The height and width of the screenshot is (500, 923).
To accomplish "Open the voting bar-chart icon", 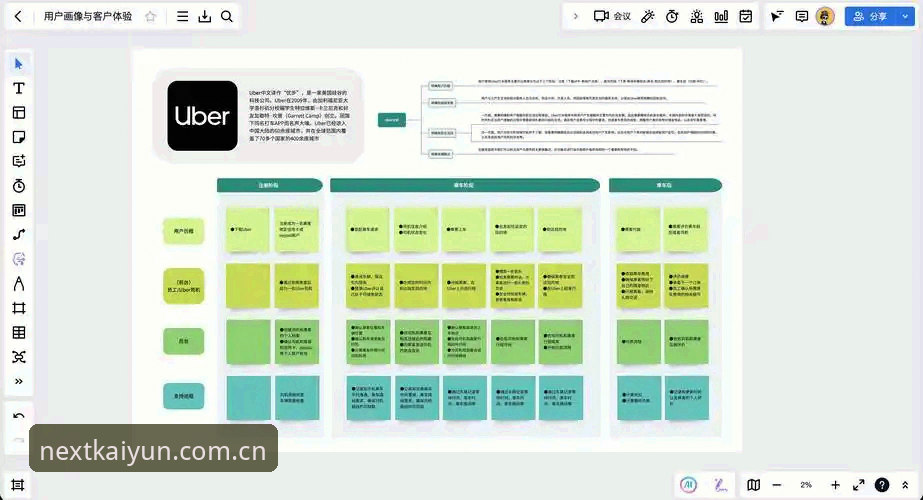I will (721, 16).
